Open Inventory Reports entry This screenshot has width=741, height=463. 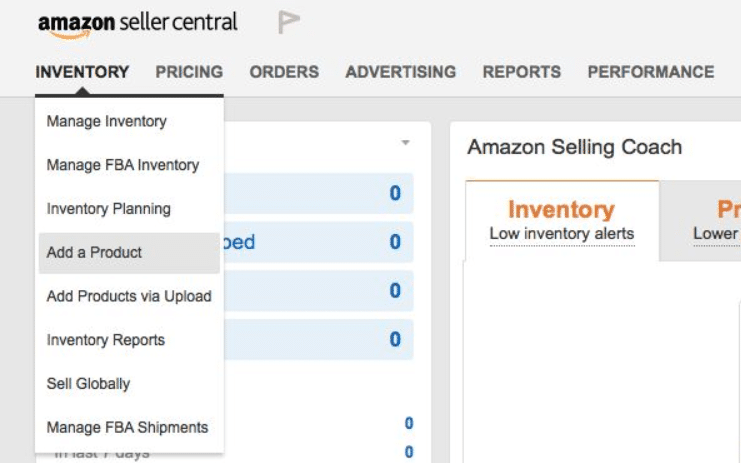[129, 340]
